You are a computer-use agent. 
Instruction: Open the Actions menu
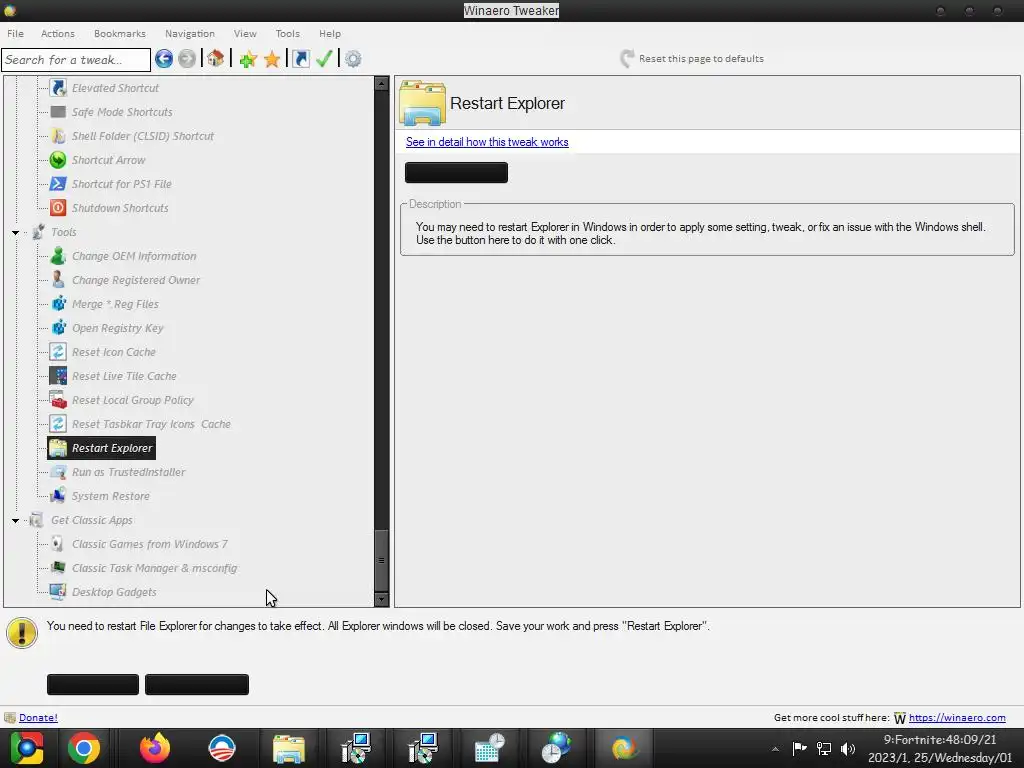coord(57,33)
